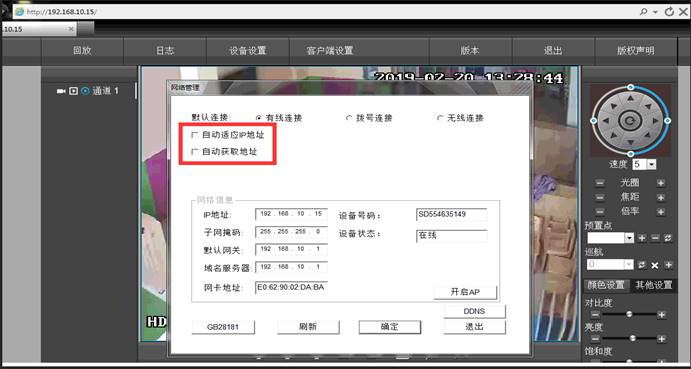Click the GB28181 button

[223, 327]
